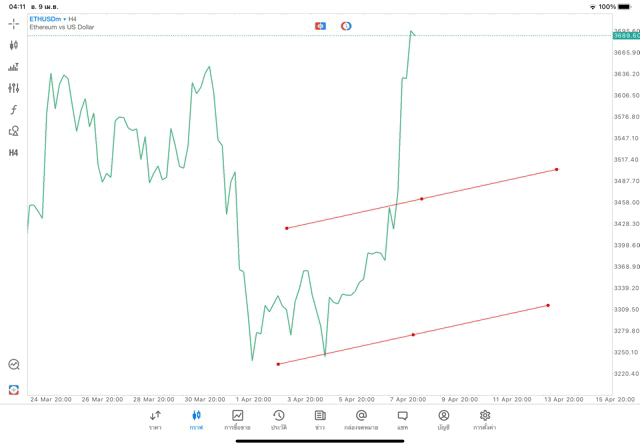Viewport: 640px width, 447px height.
Task: Open the objects shapes icon
Action: [14, 131]
